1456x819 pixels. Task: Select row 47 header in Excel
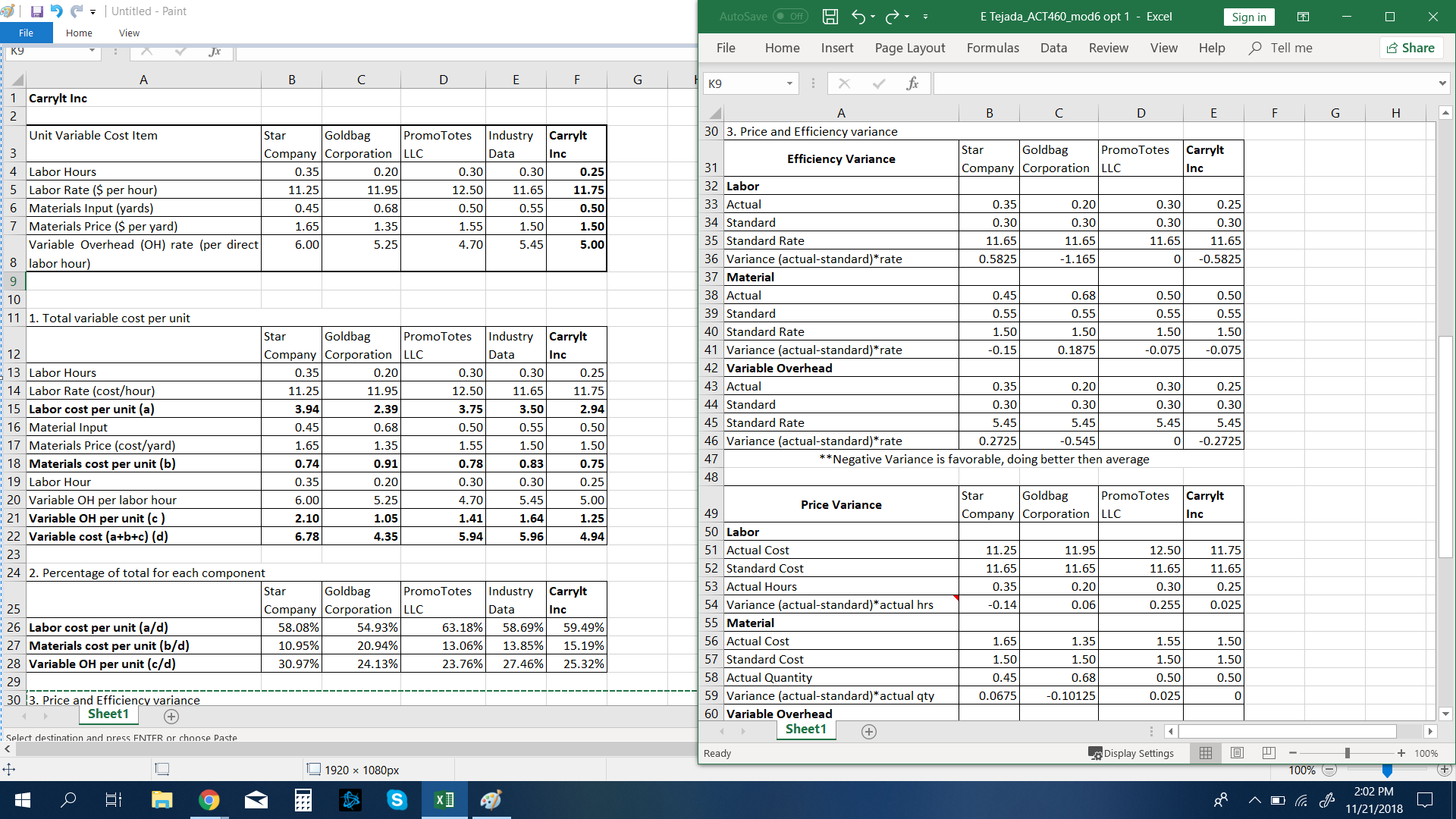711,459
